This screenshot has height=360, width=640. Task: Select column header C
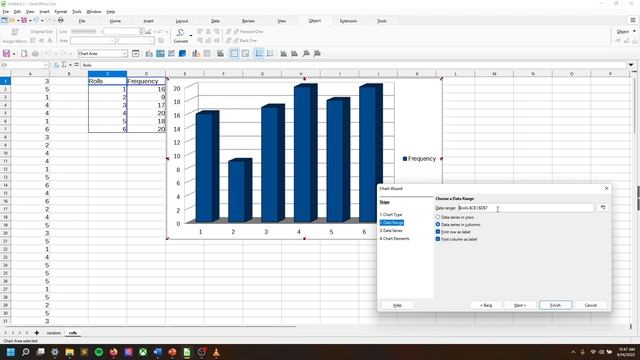(107, 74)
